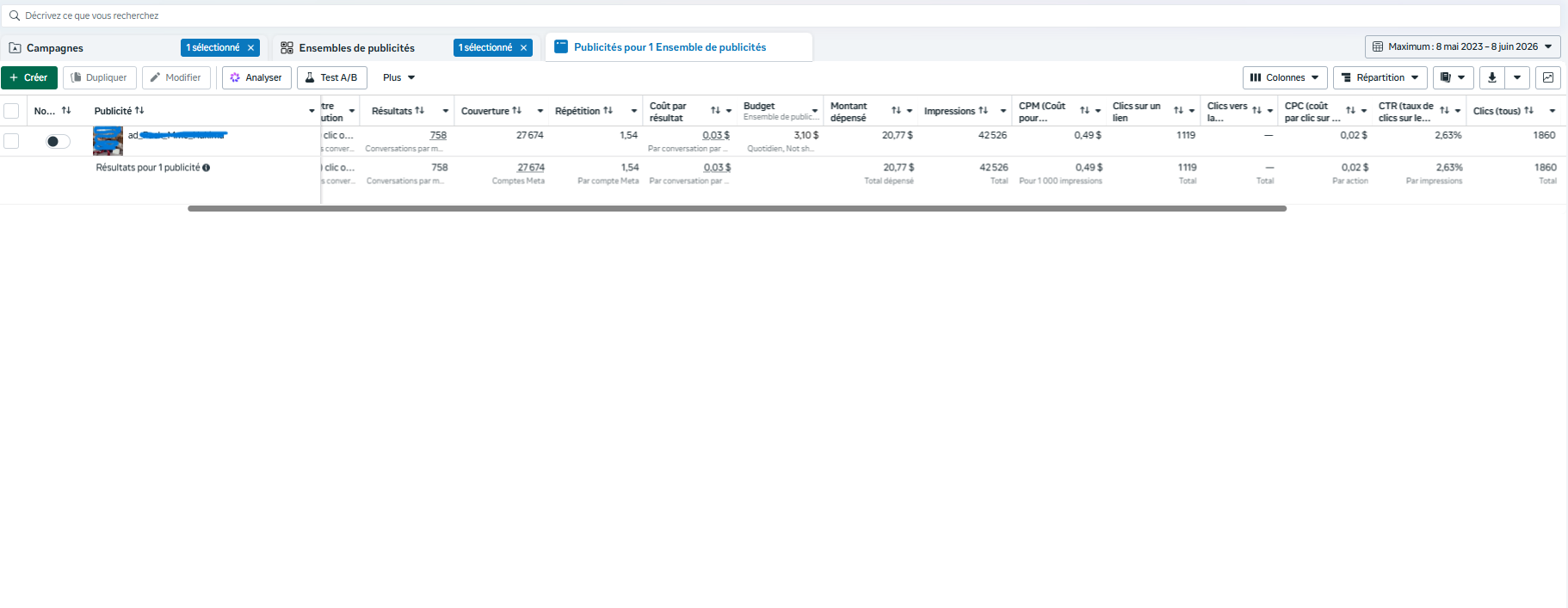The width and height of the screenshot is (1568, 608).
Task: Open the reports icon dropdown
Action: click(1453, 77)
